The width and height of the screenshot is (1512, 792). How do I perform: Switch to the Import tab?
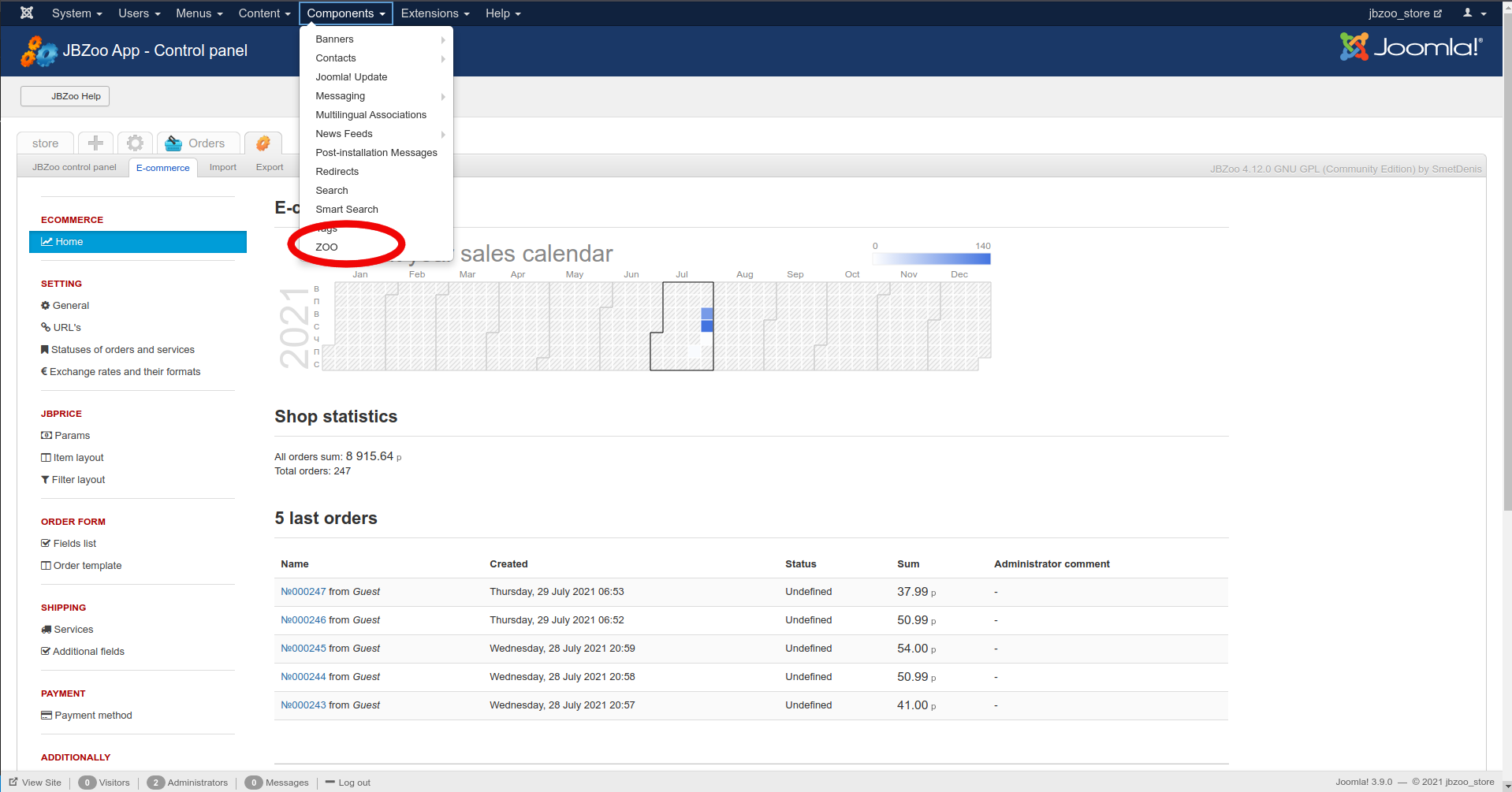tap(222, 167)
